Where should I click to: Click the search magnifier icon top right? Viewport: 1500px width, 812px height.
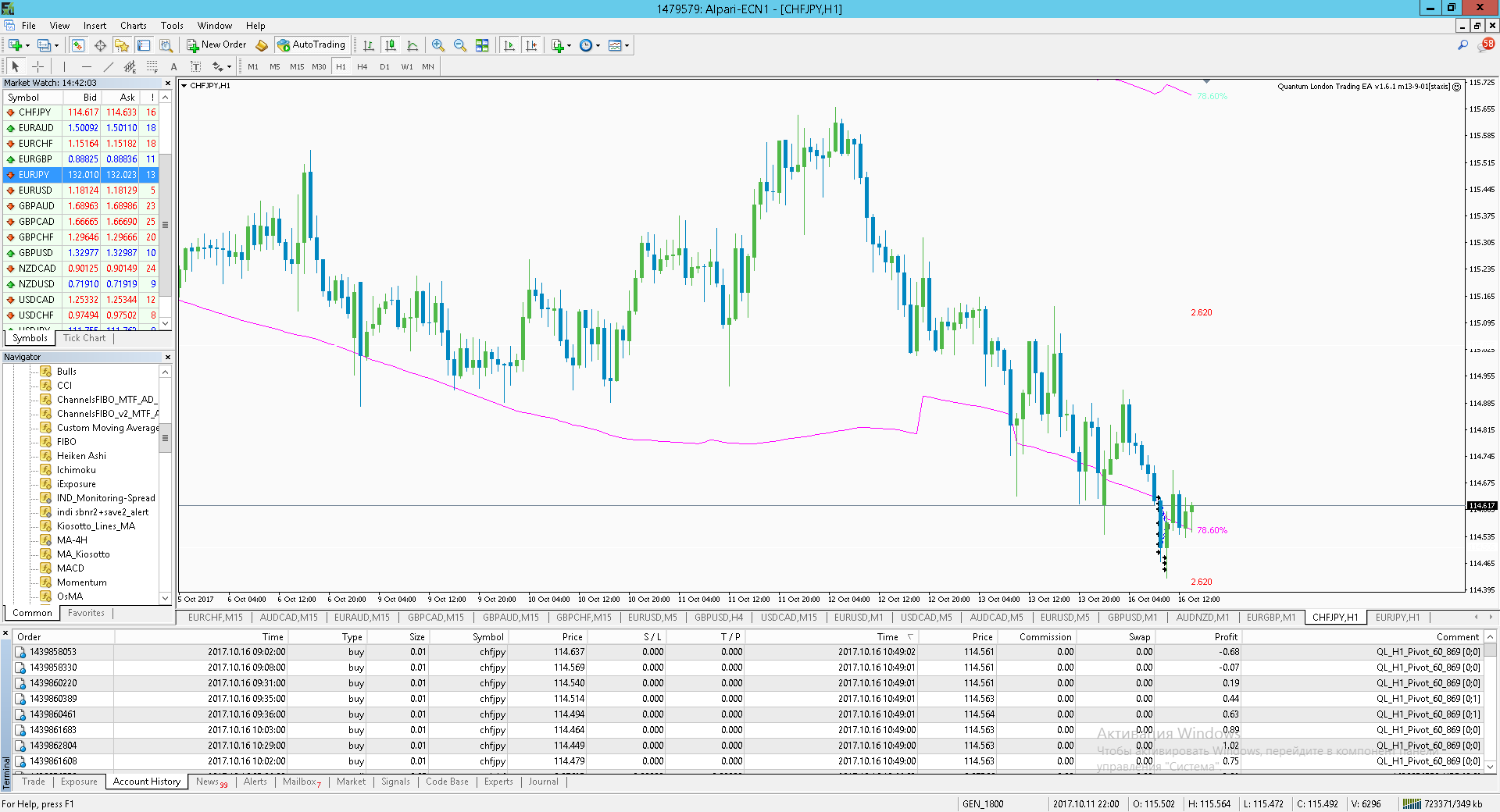coord(1462,45)
